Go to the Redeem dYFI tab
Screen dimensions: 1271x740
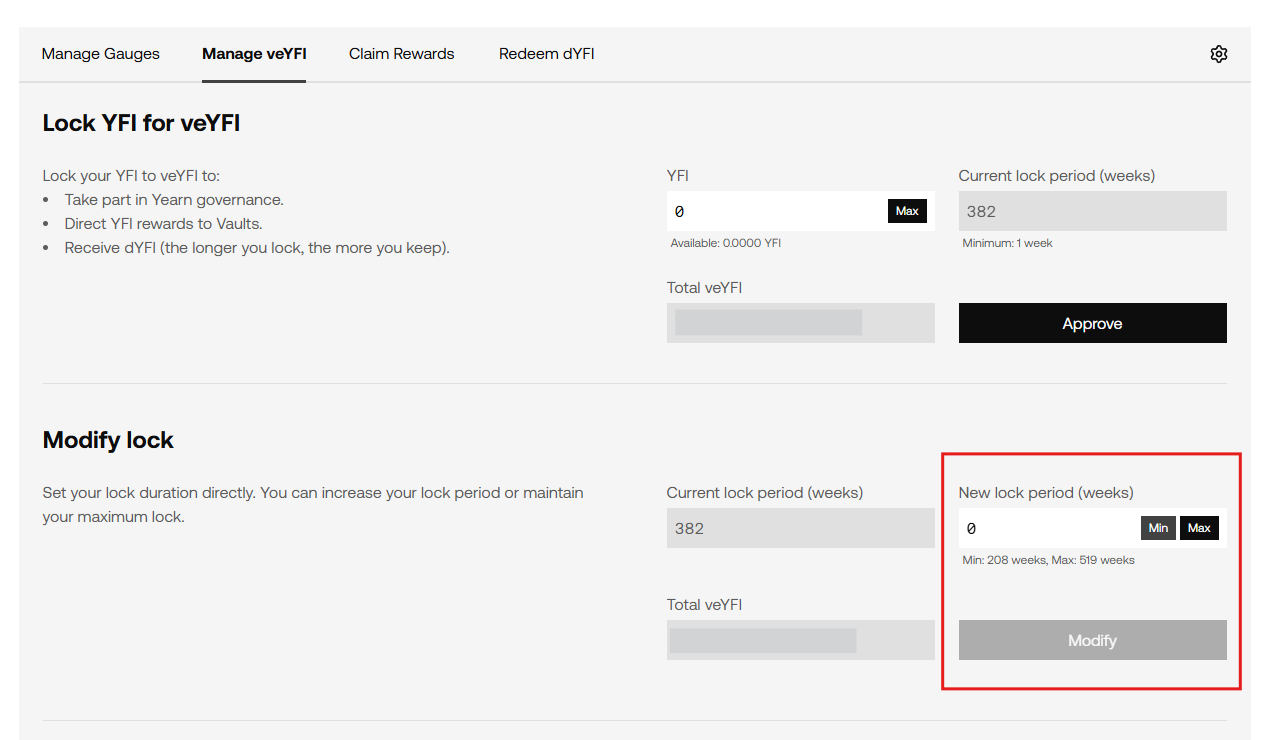546,54
